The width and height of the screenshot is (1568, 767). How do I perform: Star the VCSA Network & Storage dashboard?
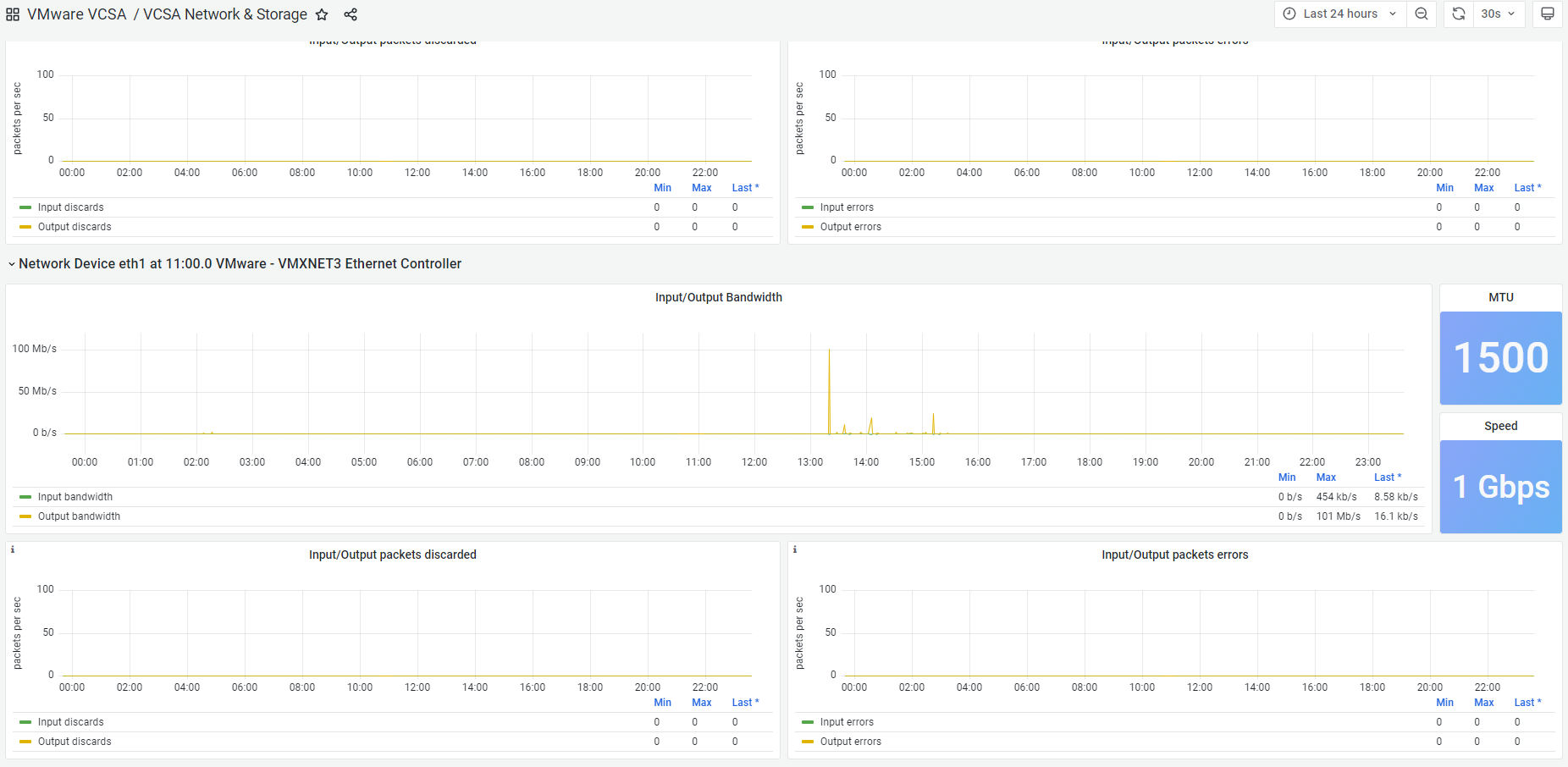(x=322, y=14)
